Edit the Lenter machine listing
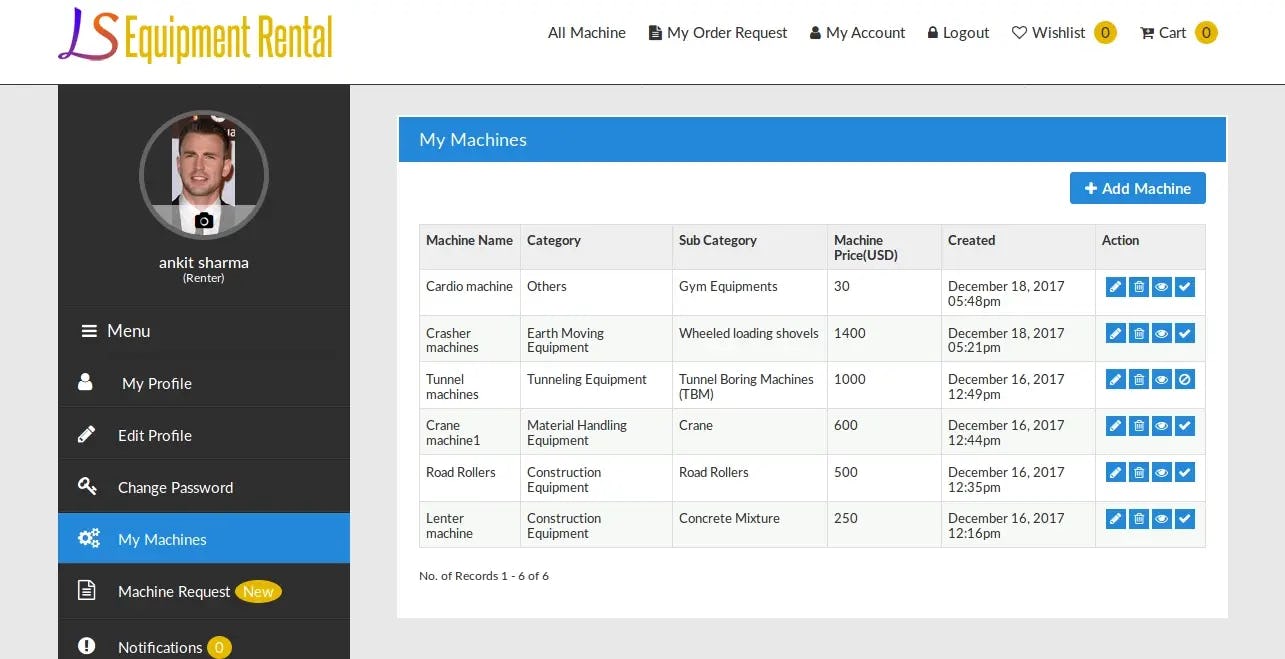The width and height of the screenshot is (1285, 659). (1115, 519)
